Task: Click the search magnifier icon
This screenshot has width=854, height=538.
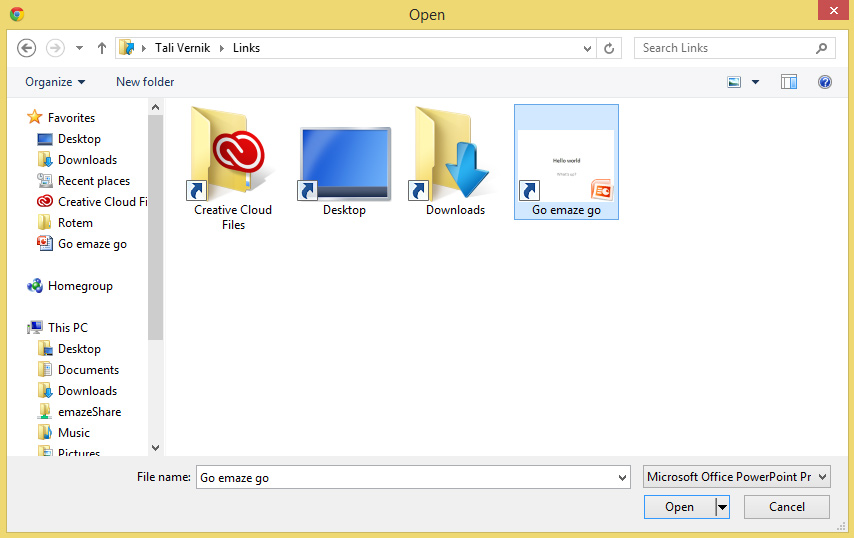Action: click(821, 48)
